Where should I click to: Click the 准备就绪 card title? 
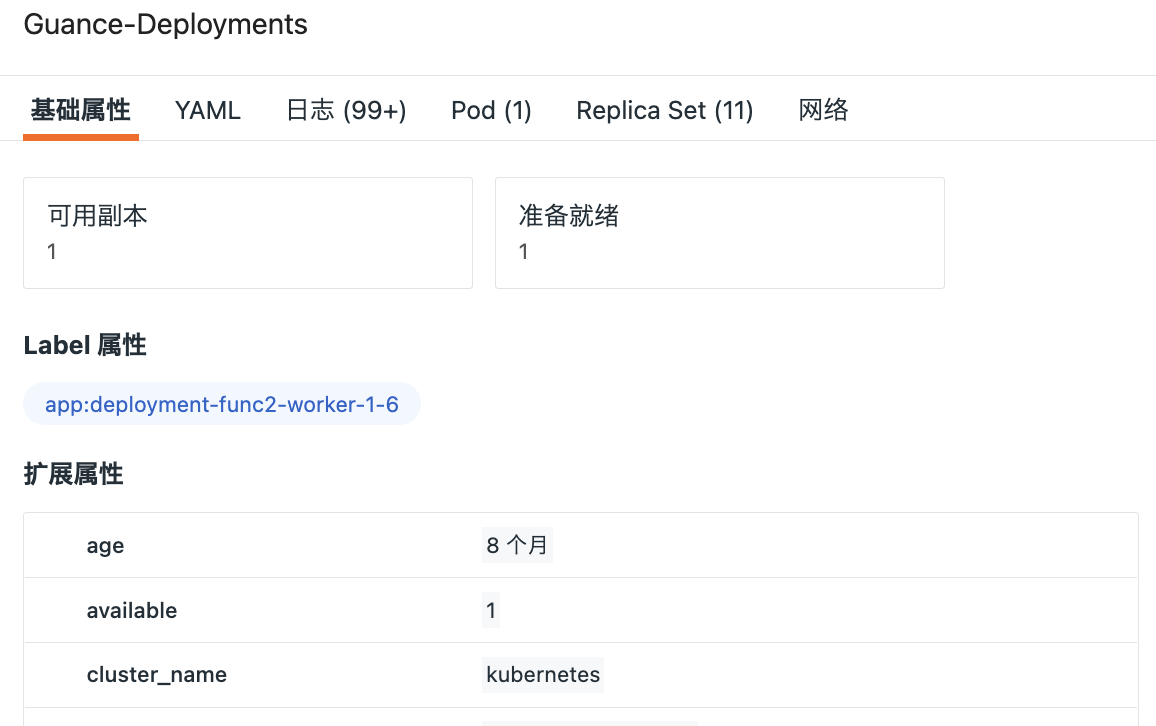pyautogui.click(x=569, y=215)
